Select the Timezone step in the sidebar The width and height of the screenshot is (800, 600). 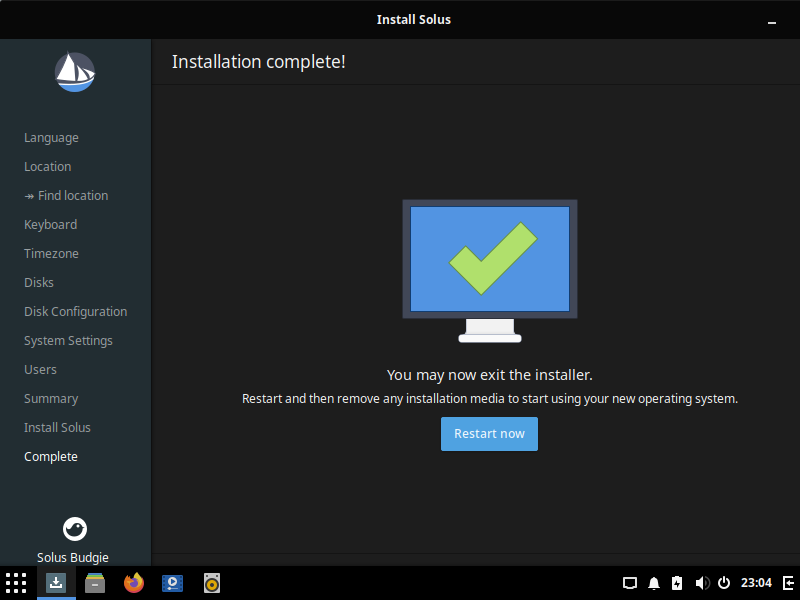(51, 254)
